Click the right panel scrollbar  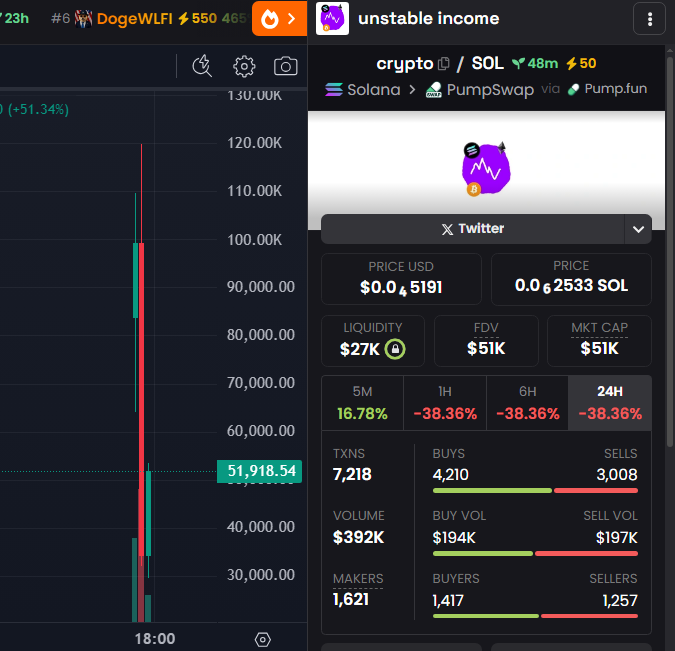[670, 250]
